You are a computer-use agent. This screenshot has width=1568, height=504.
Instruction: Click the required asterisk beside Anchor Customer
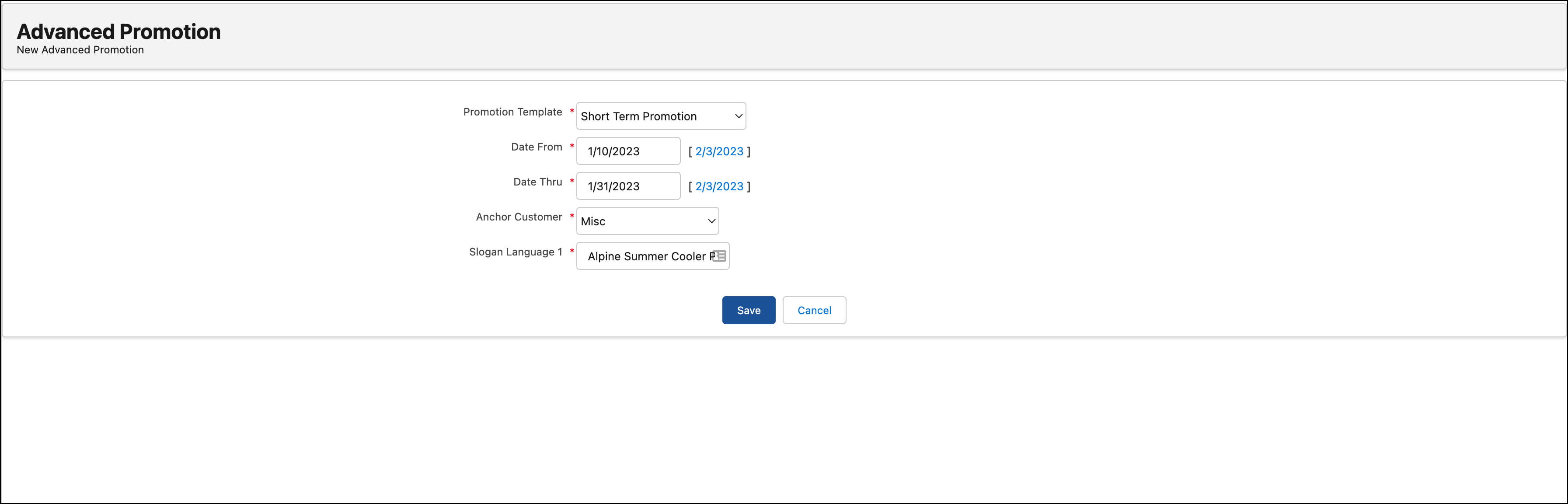tap(571, 216)
